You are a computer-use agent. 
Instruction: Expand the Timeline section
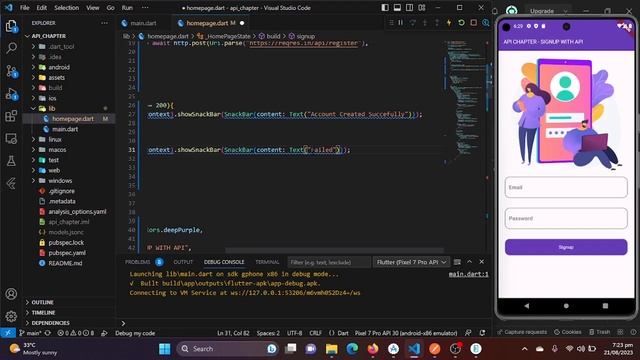(43, 313)
